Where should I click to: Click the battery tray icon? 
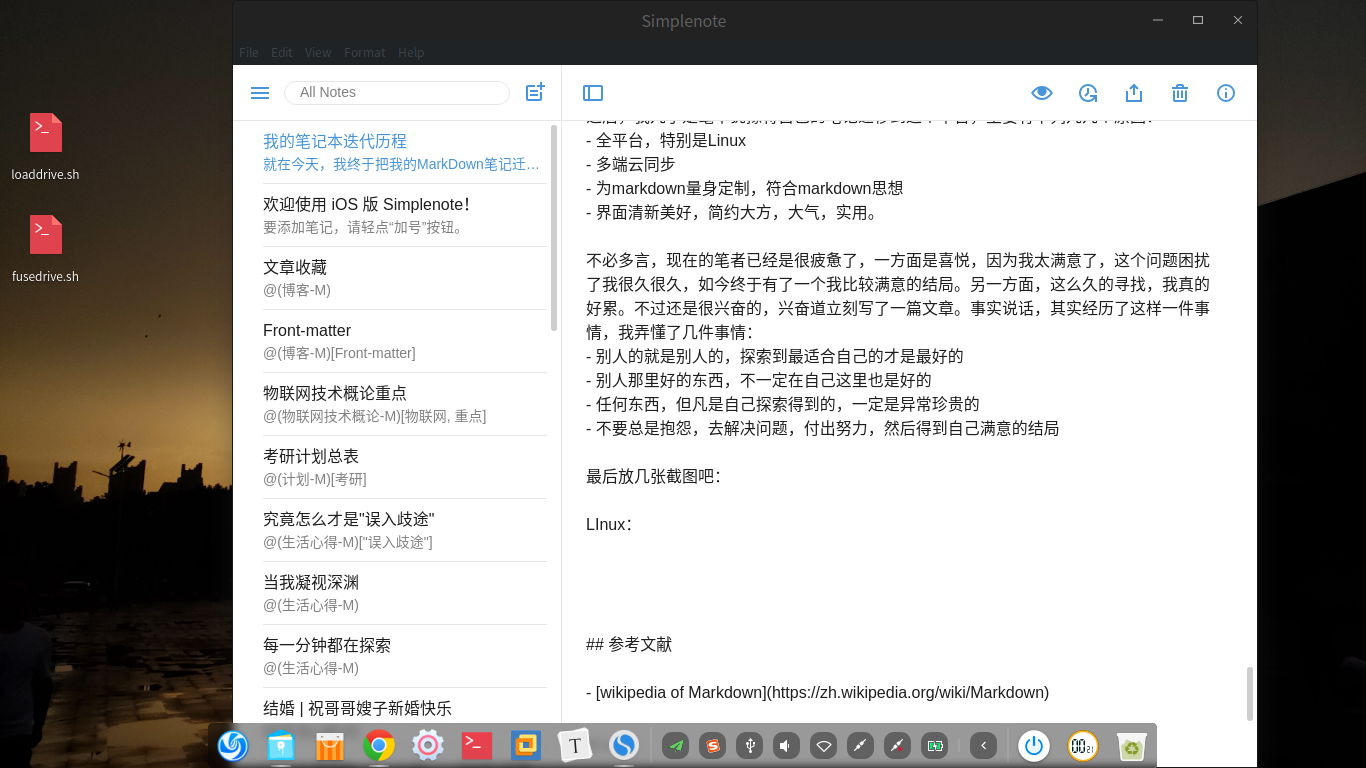click(x=935, y=745)
